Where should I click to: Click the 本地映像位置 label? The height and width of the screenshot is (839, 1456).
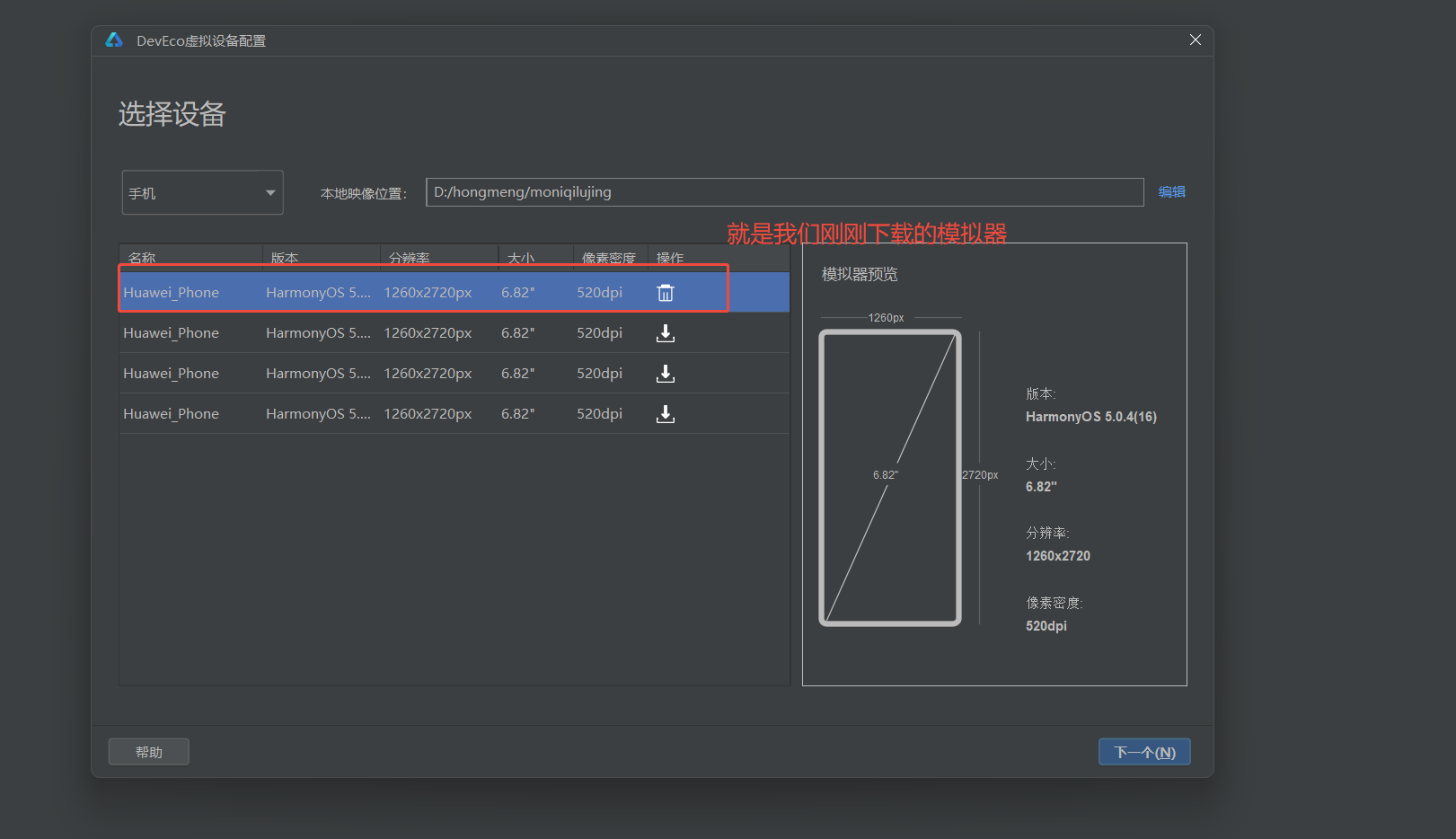[x=363, y=193]
